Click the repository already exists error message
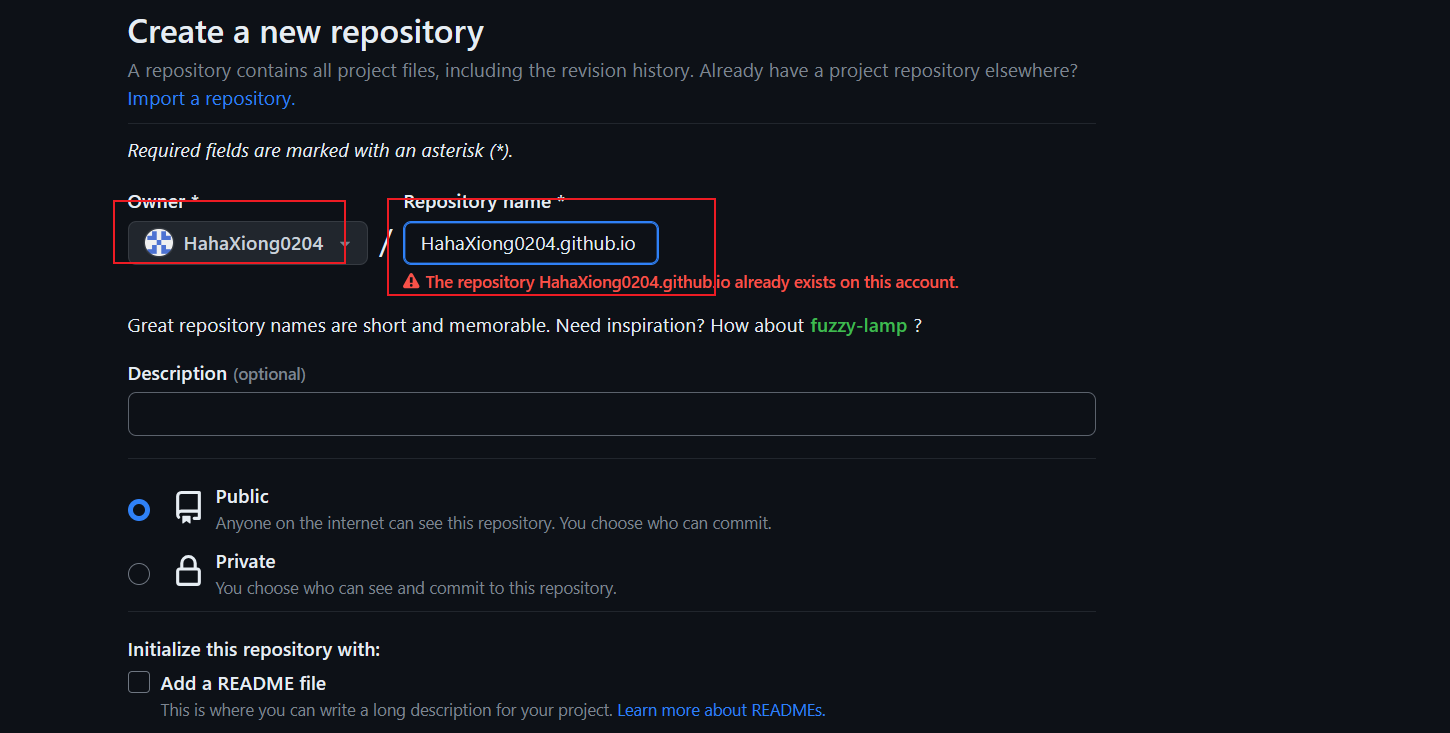The image size is (1450, 733). coord(691,282)
